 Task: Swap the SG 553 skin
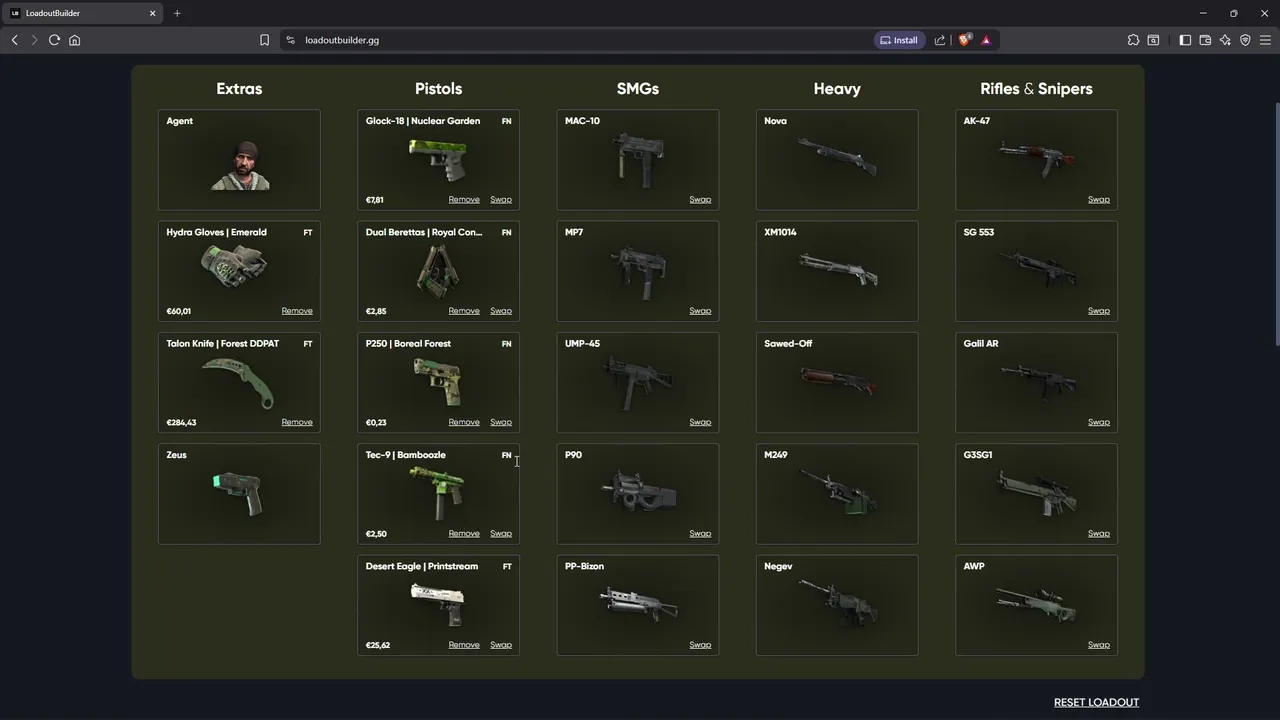(x=1099, y=311)
